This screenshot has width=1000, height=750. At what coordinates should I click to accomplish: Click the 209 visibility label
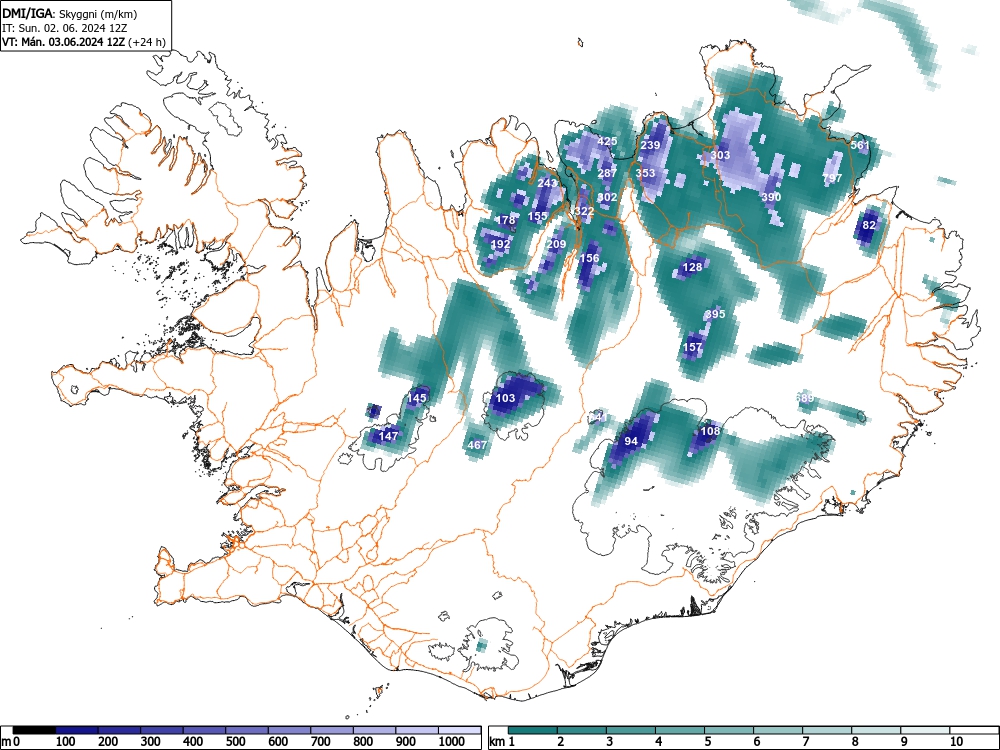coord(556,244)
